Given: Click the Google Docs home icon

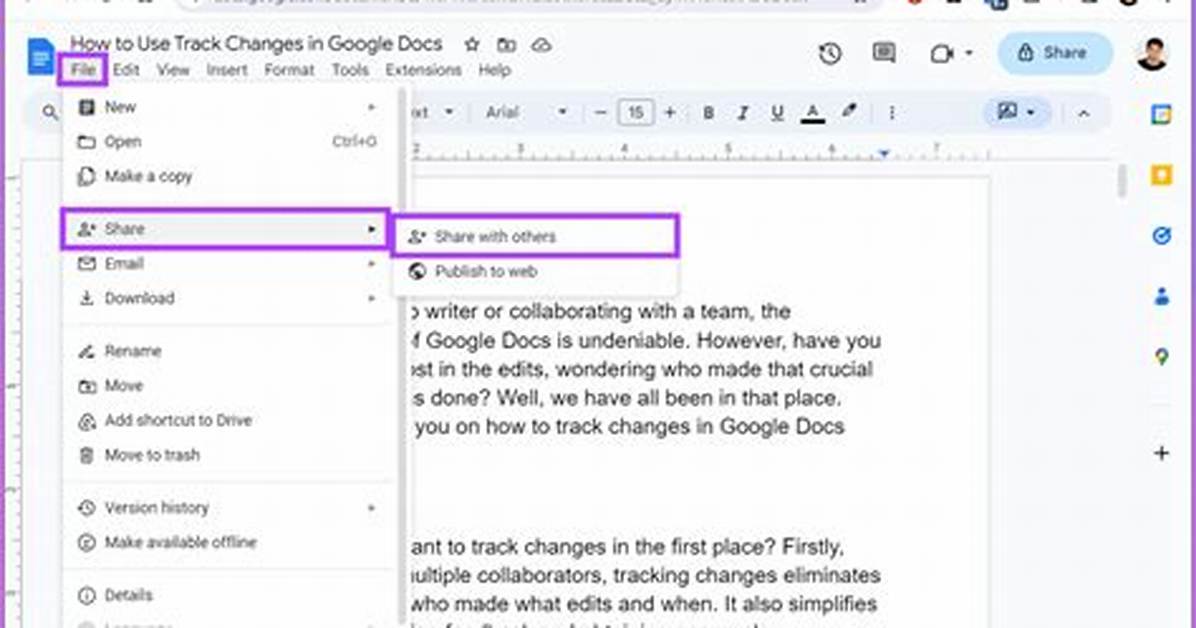Looking at the screenshot, I should click(x=40, y=56).
